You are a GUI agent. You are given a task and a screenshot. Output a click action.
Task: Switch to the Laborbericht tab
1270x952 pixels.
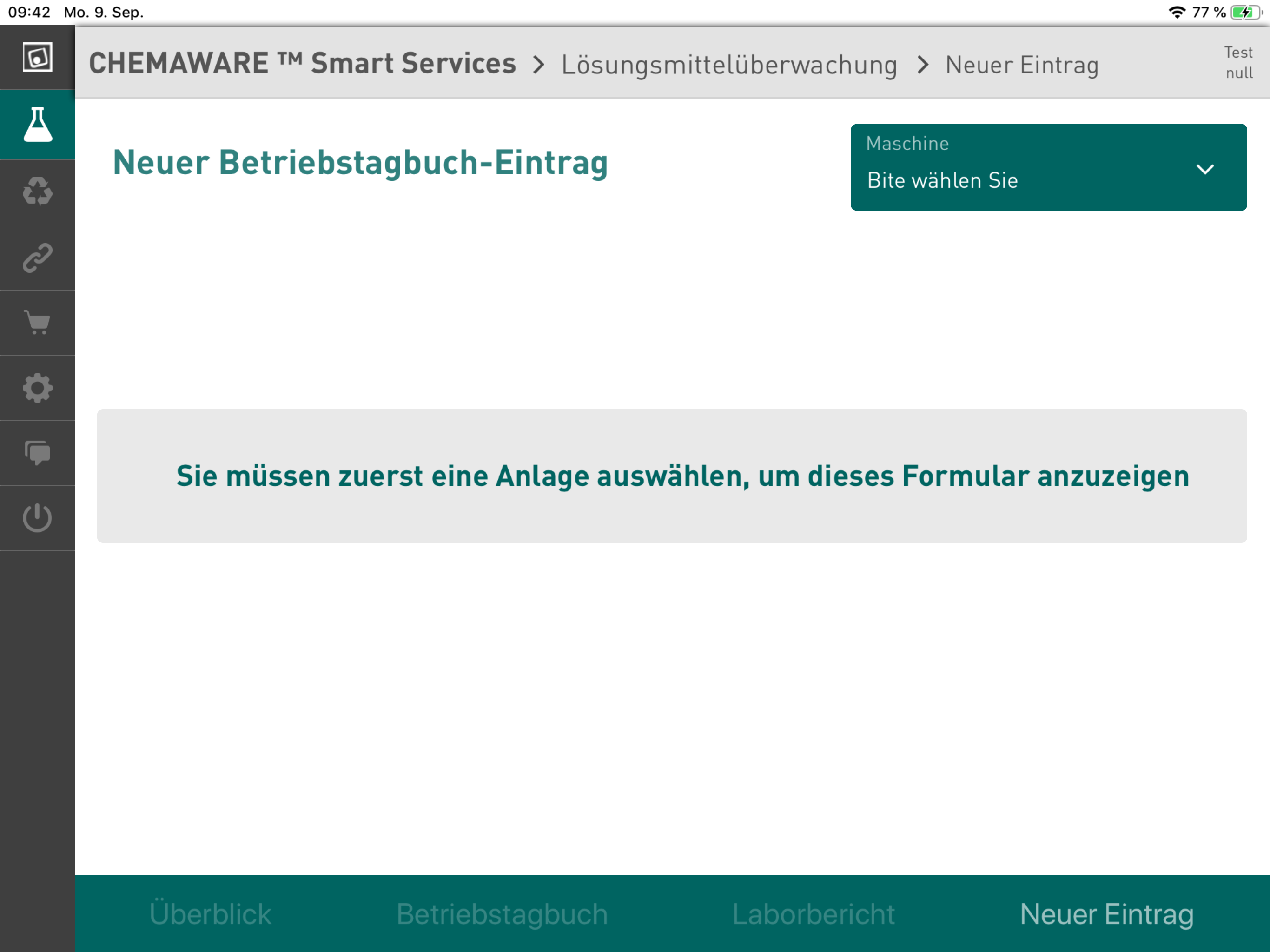813,913
